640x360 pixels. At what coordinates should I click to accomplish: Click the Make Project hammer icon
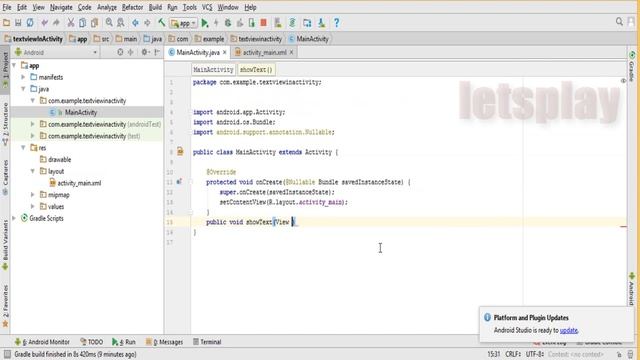(x=162, y=23)
